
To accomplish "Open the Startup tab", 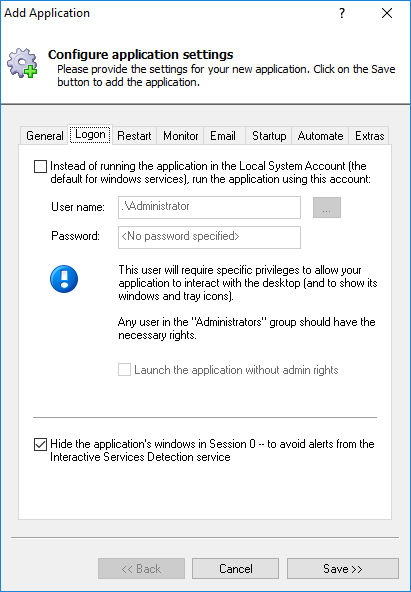I will pos(269,136).
